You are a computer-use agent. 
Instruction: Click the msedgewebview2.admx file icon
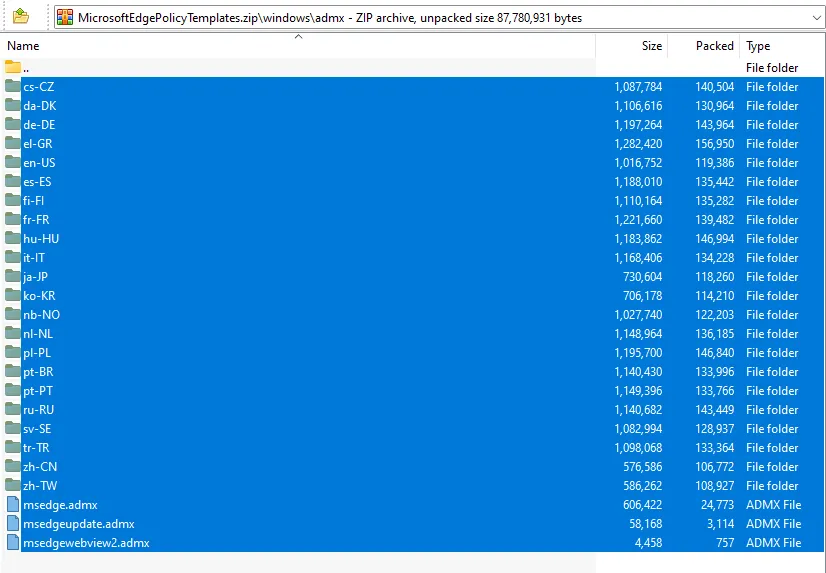(13, 542)
